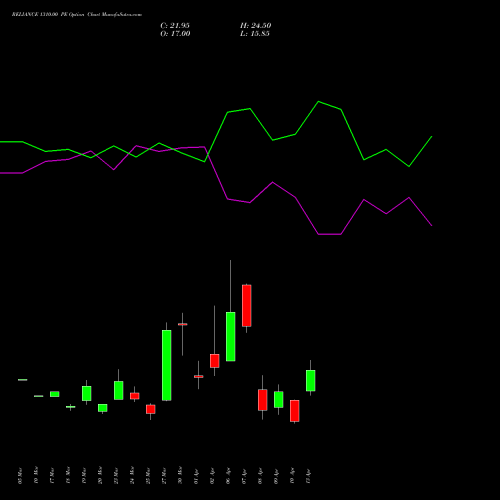Click the last green candle on the right
The height and width of the screenshot is (500, 500).
[311, 381]
